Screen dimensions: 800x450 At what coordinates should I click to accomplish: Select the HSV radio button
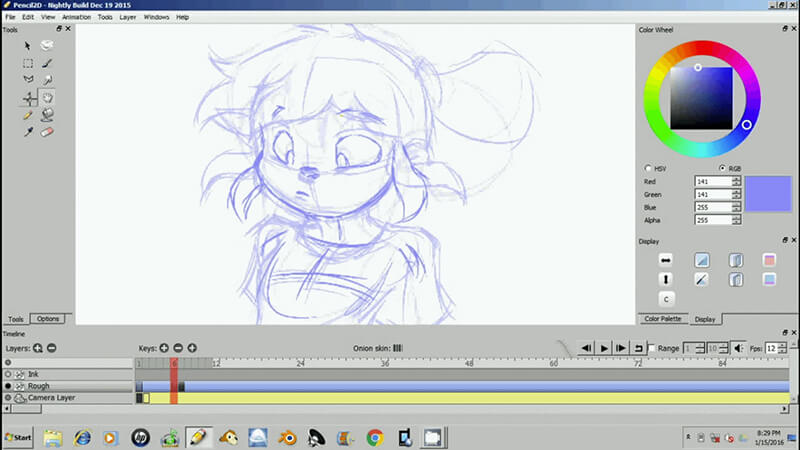point(648,168)
